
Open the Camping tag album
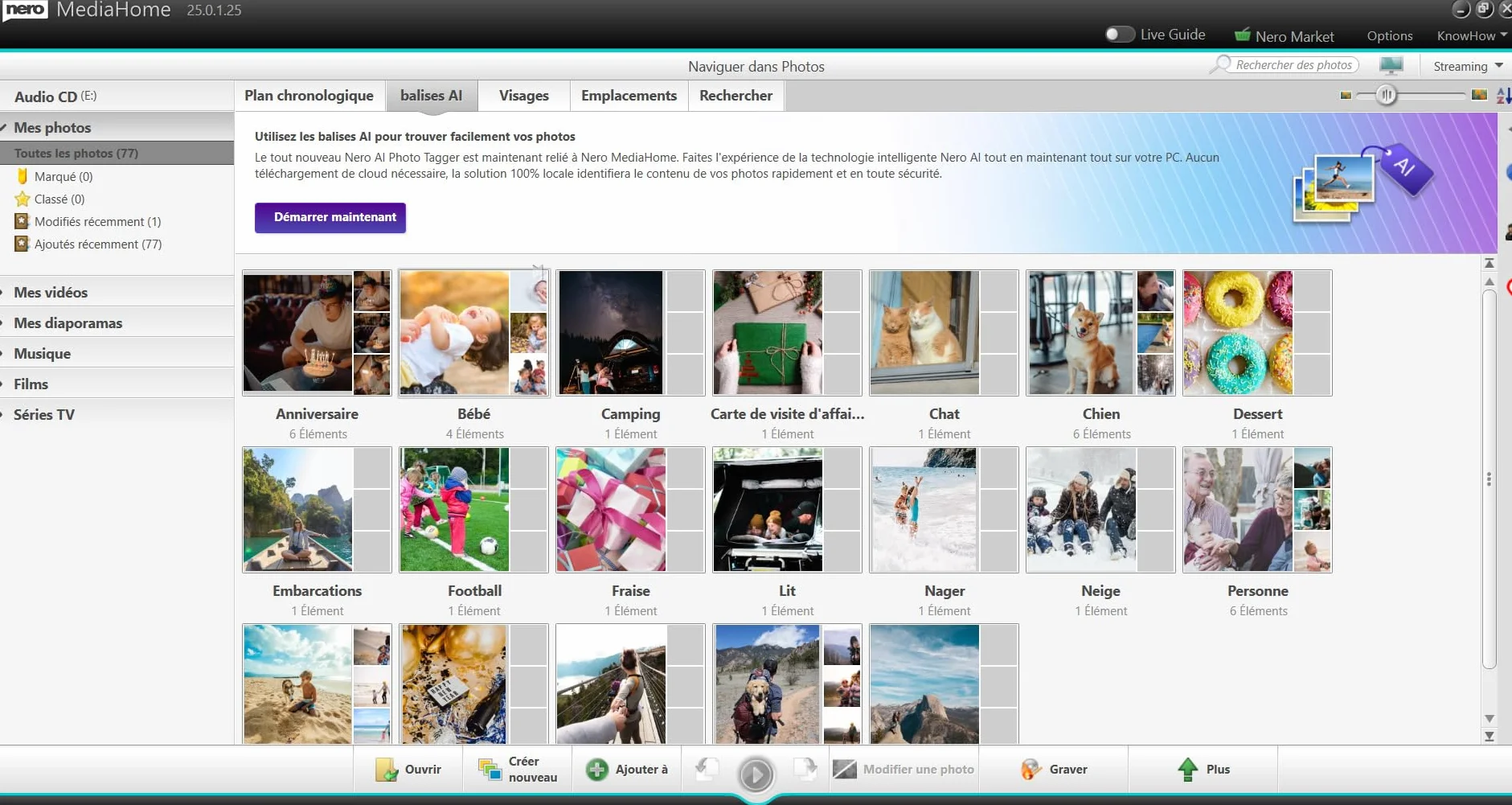tap(630, 333)
